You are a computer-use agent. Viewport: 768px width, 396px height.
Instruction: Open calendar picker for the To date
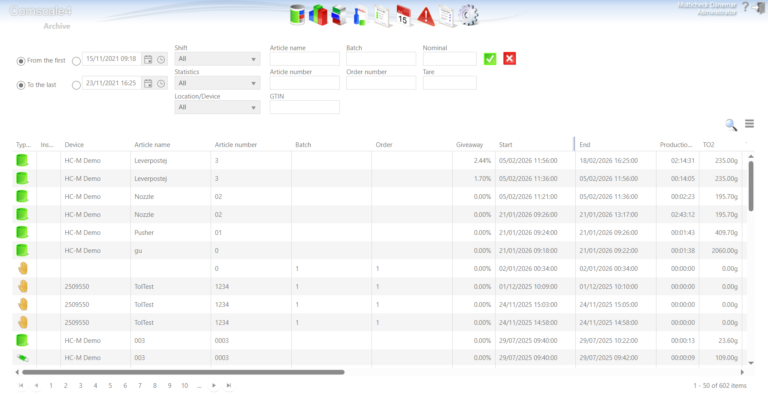[x=148, y=83]
